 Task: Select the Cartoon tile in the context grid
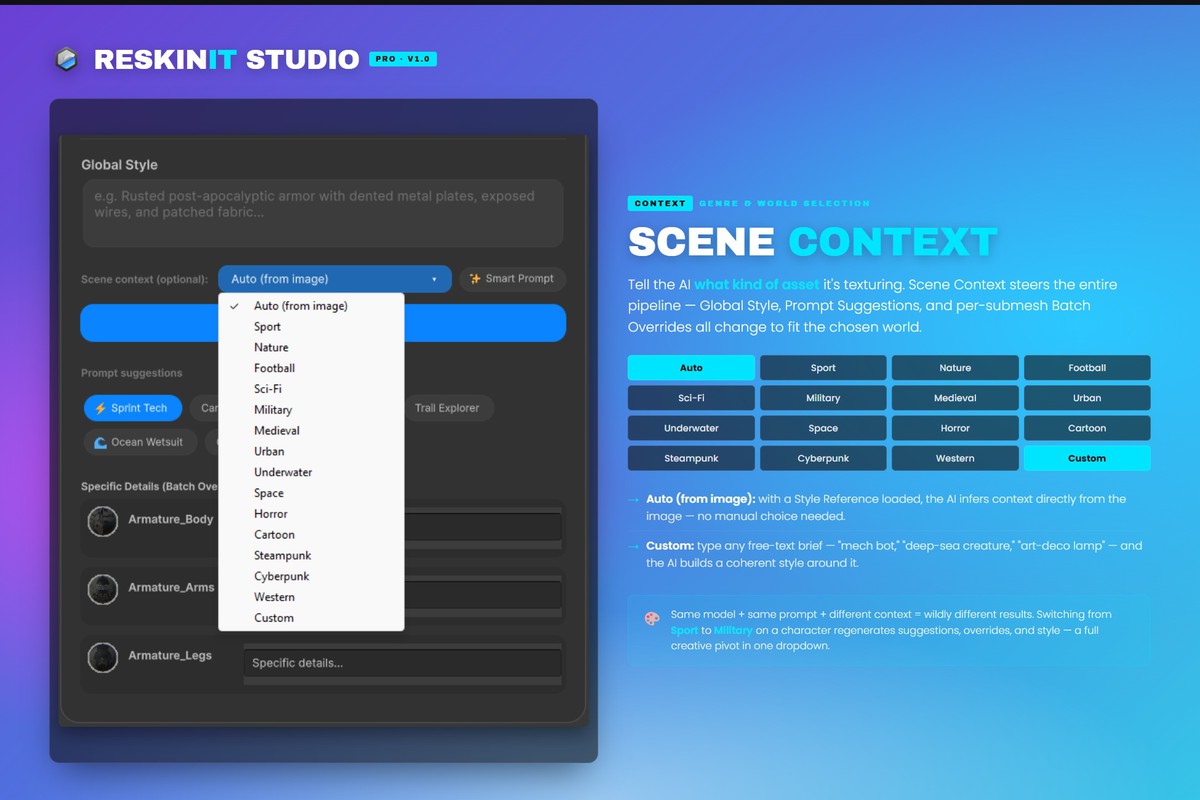click(1087, 428)
